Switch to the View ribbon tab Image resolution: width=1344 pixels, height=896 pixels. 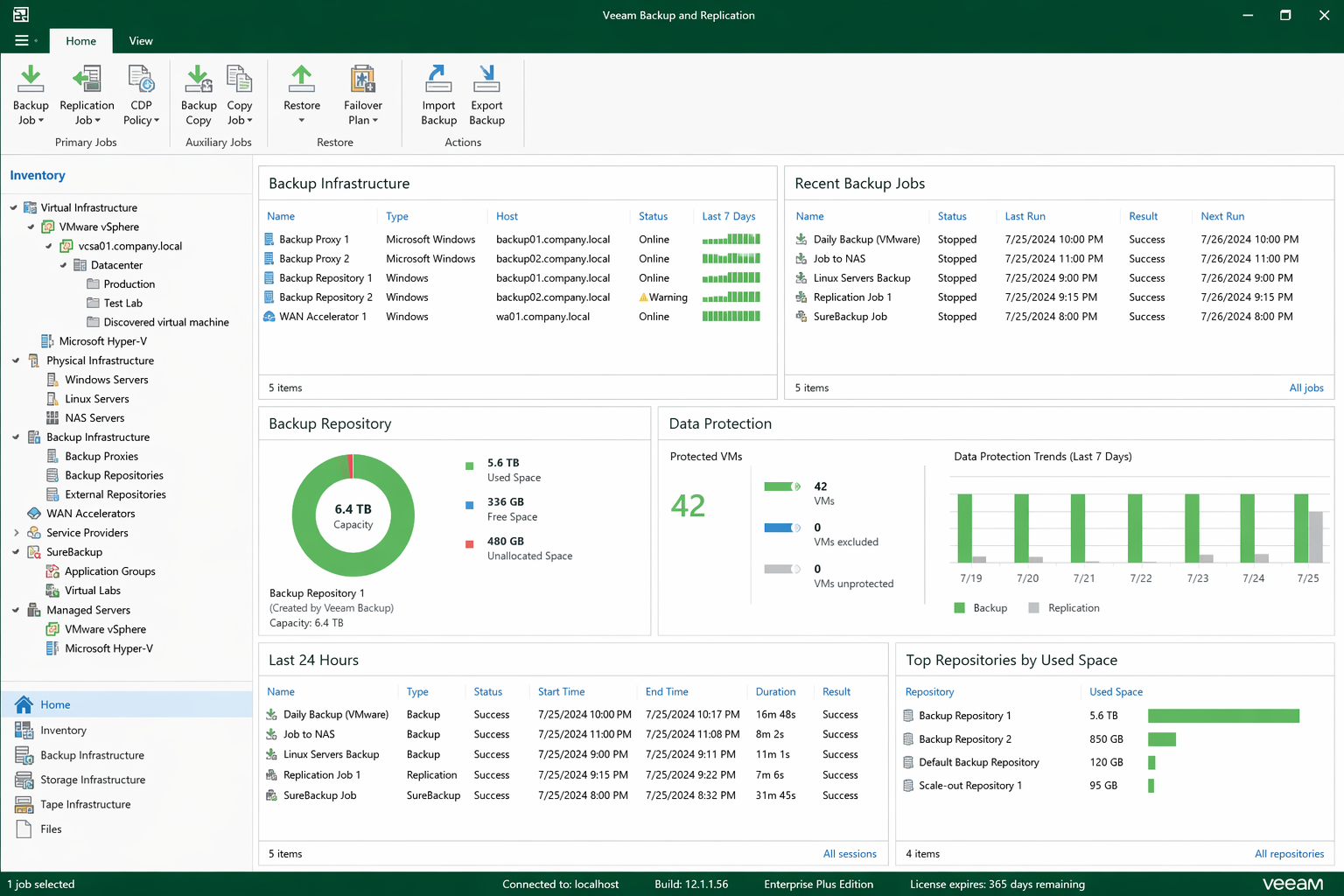[141, 41]
